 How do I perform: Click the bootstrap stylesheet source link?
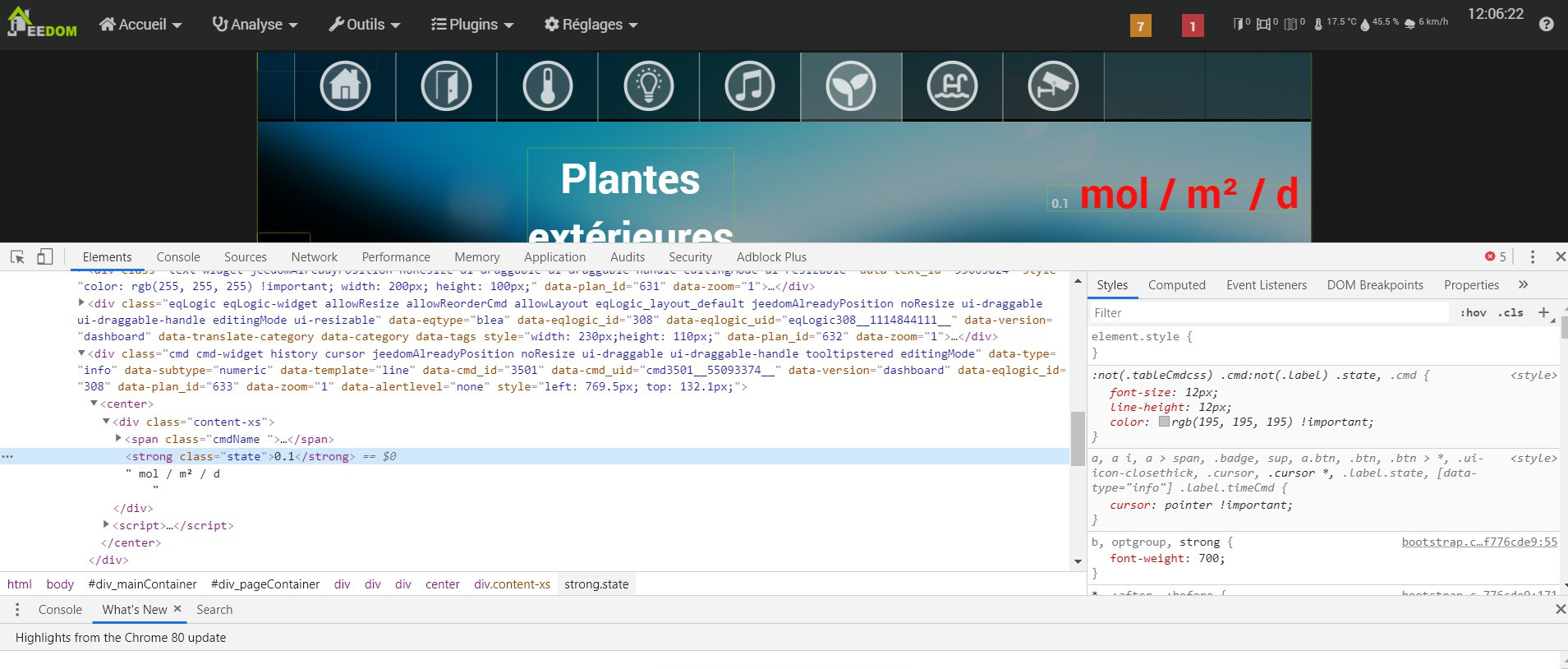click(1479, 542)
